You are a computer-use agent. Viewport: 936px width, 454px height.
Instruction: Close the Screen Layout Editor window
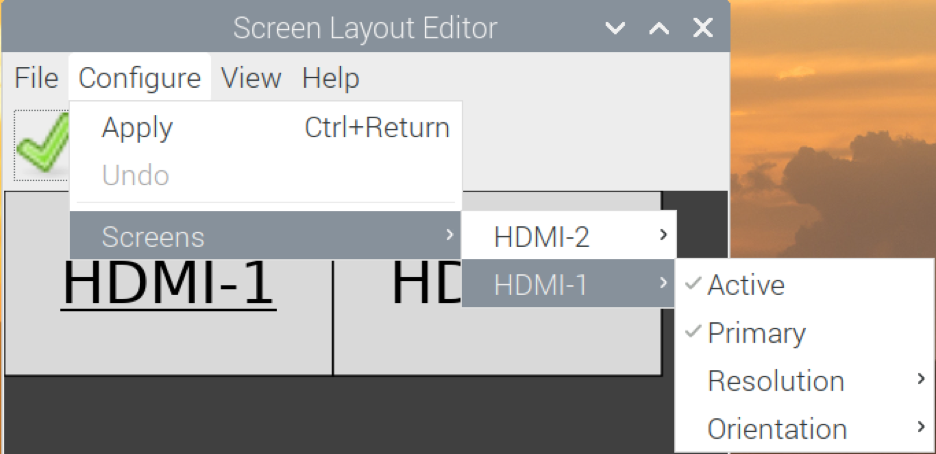coord(703,28)
